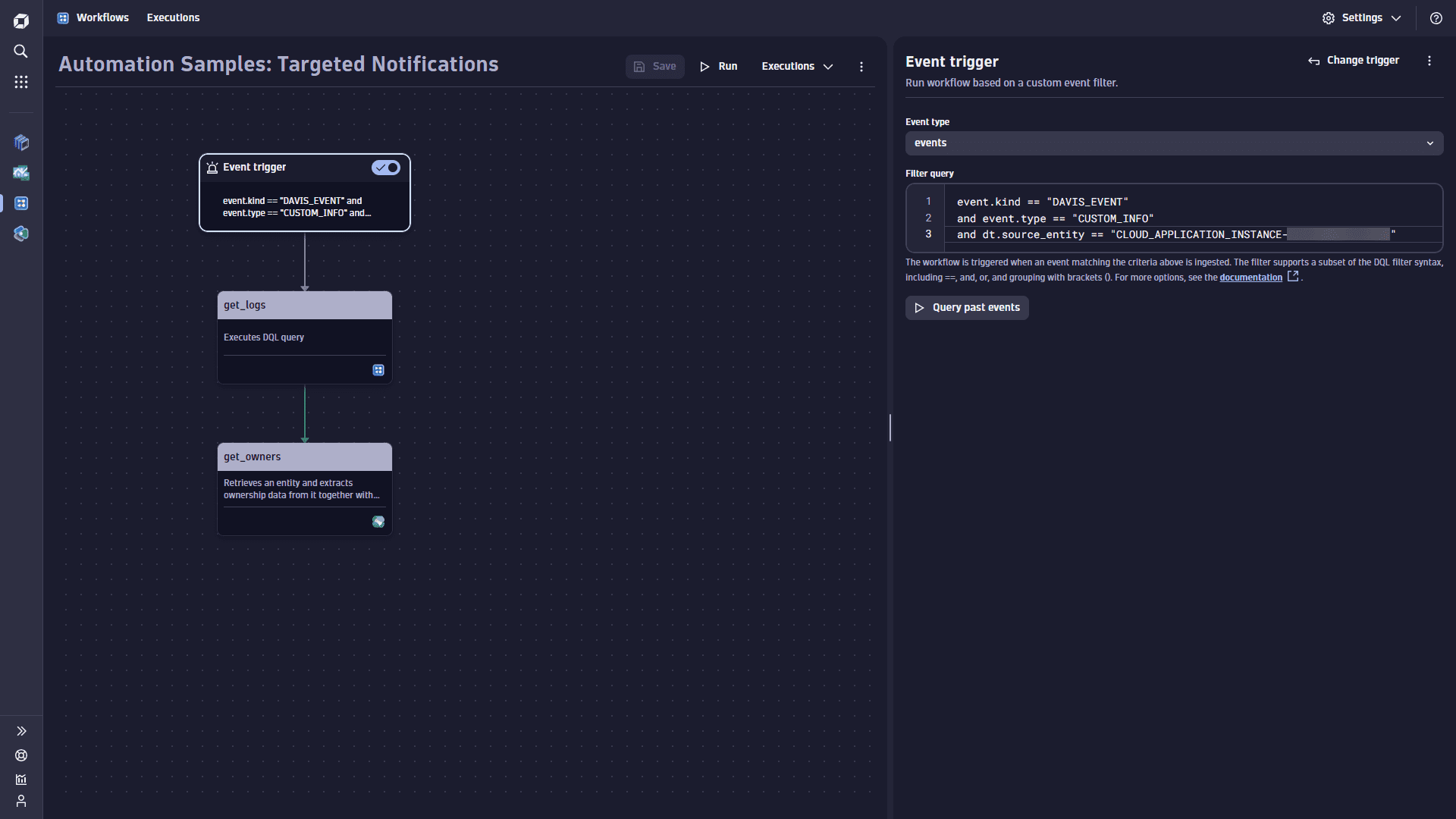Open the Event trigger panel more options
Image resolution: width=1456 pixels, height=819 pixels.
[1429, 61]
